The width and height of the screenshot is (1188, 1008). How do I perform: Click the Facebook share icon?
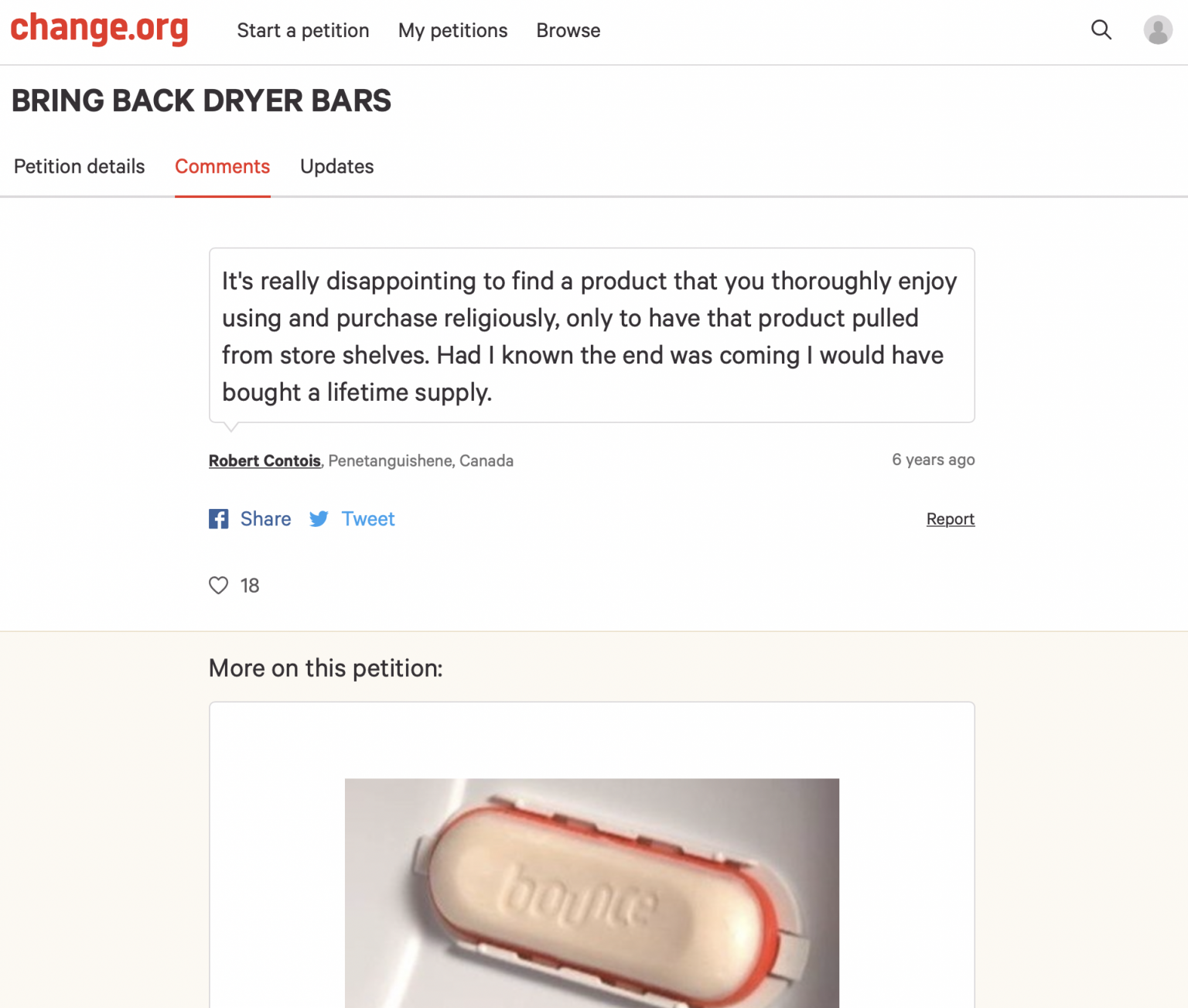[x=219, y=519]
